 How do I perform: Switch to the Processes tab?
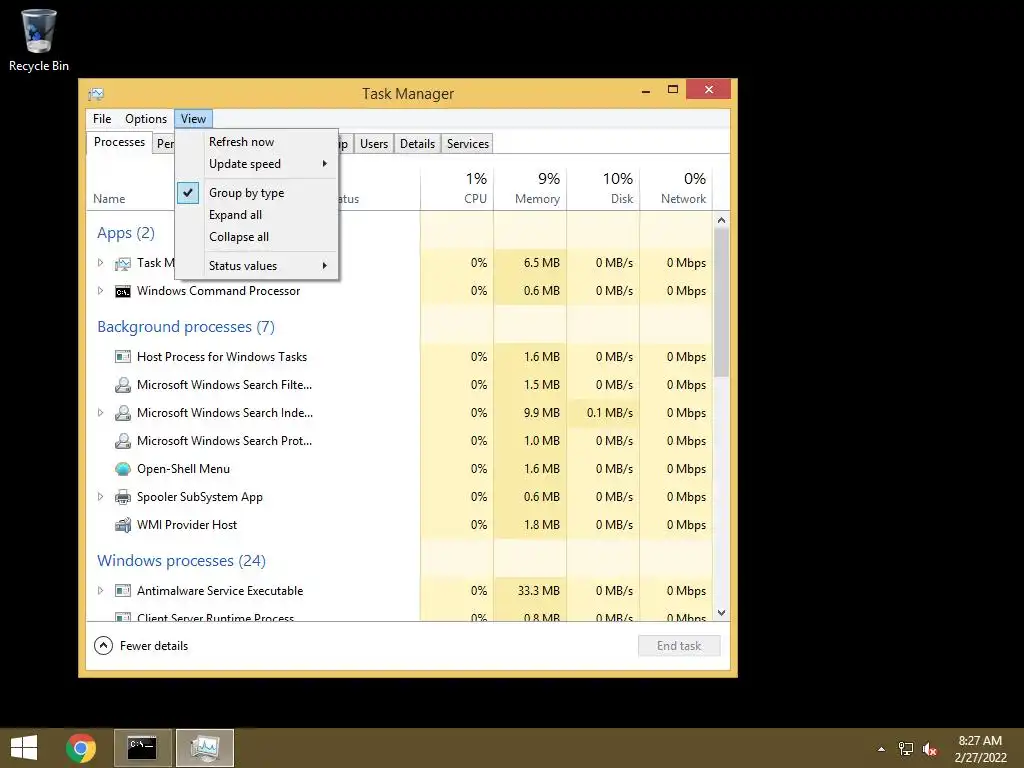(119, 142)
